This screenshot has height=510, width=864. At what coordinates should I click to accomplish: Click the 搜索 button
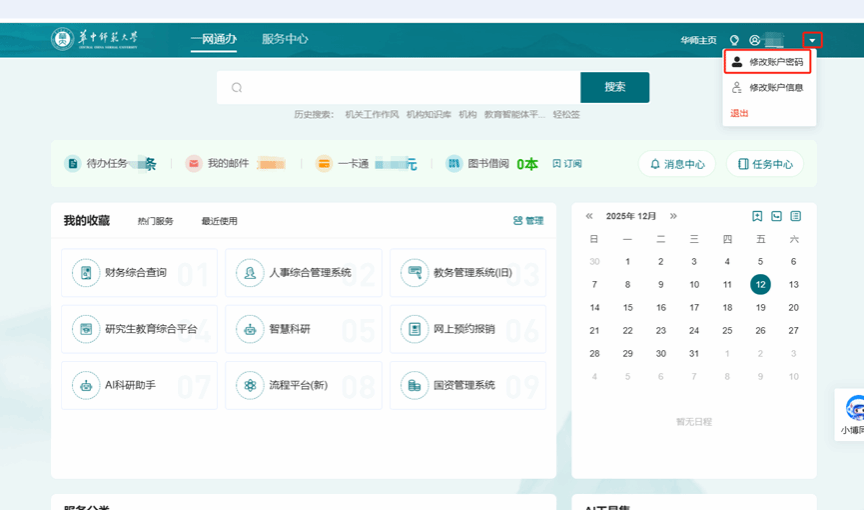pos(615,87)
